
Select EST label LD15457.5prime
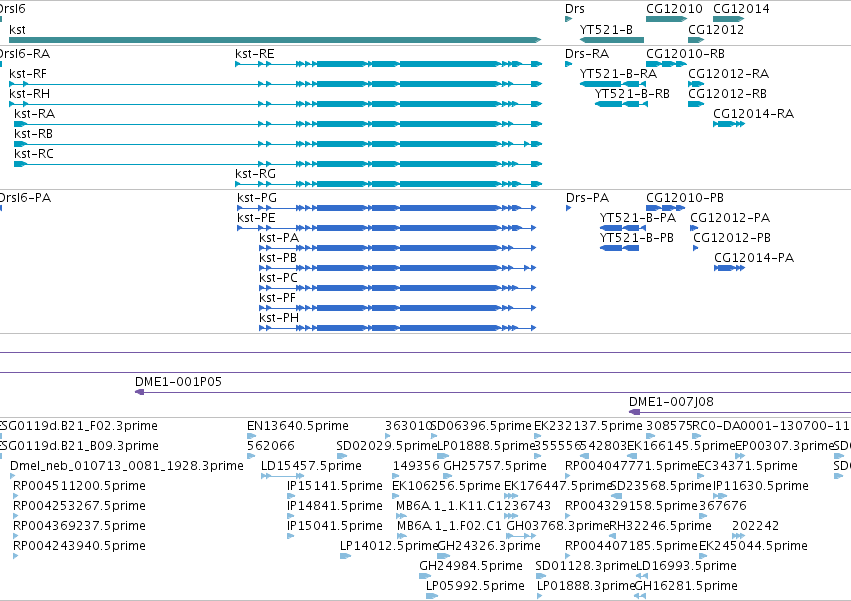pos(311,466)
